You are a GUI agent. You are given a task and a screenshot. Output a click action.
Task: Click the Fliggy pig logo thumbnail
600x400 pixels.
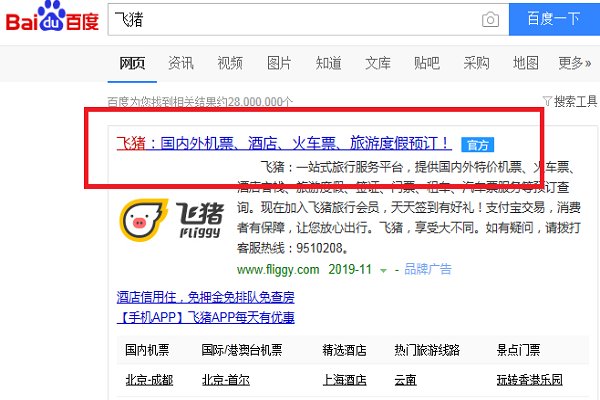(171, 220)
